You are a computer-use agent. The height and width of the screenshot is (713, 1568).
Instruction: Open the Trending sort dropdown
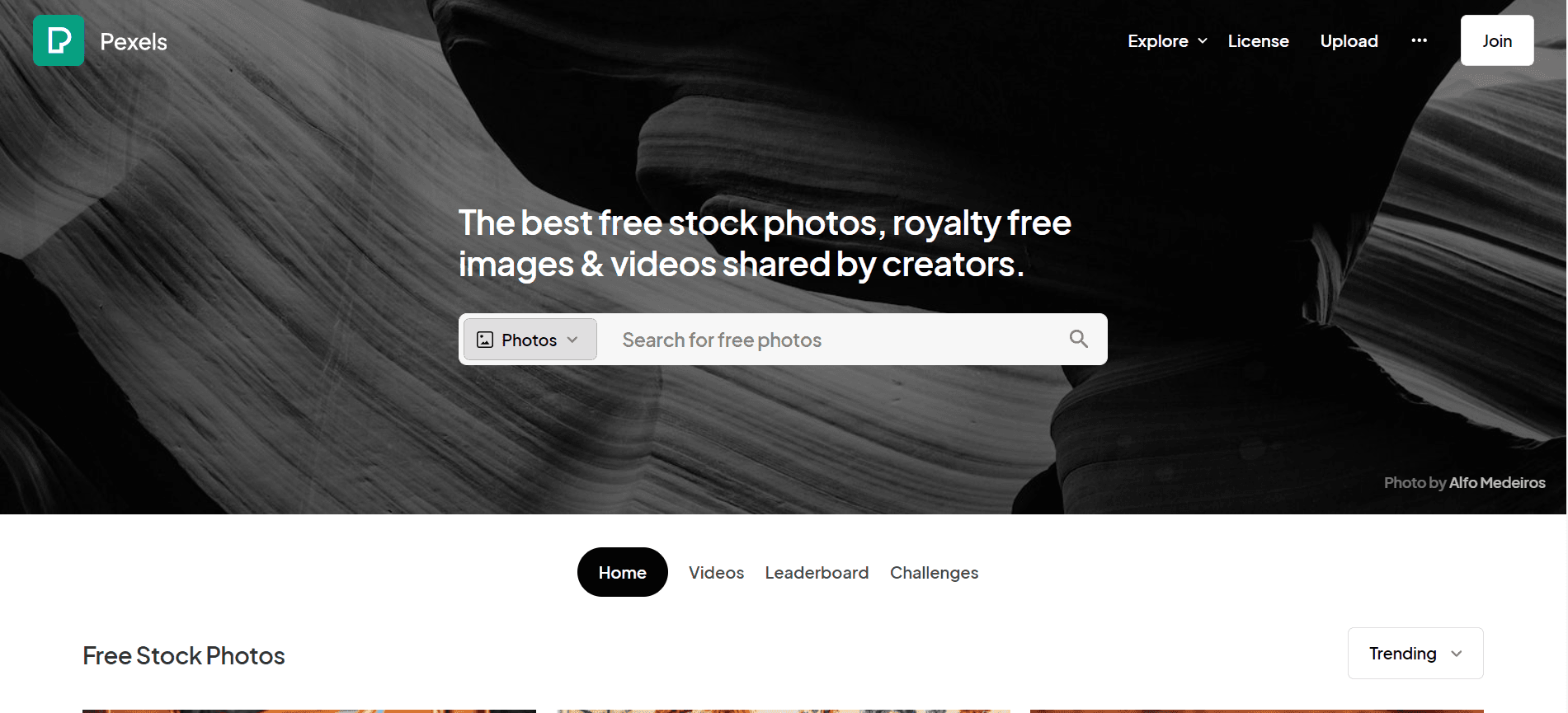(1415, 654)
